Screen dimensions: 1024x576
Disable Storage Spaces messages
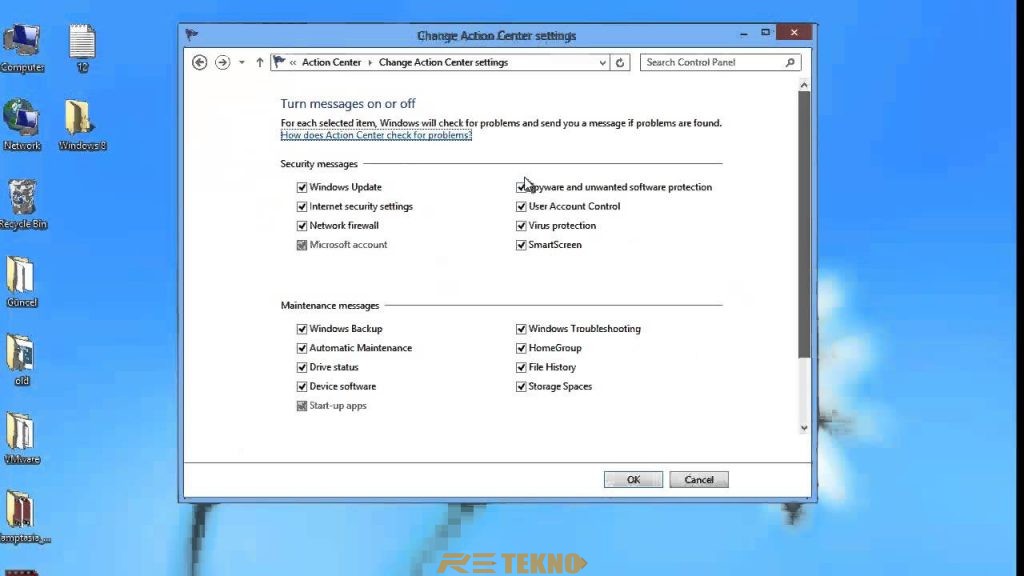520,387
